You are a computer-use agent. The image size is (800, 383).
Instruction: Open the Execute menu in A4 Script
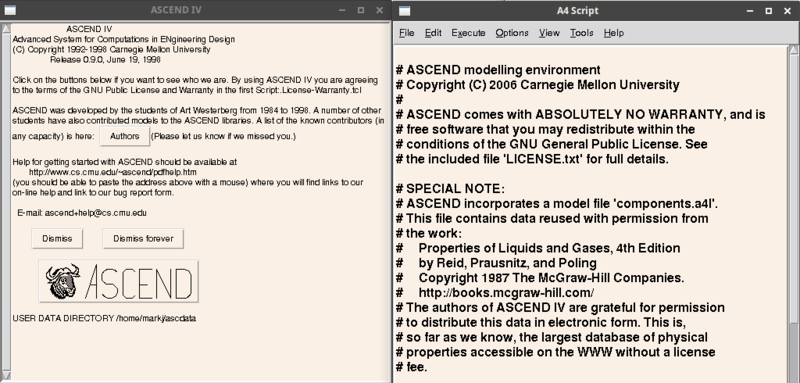click(468, 33)
